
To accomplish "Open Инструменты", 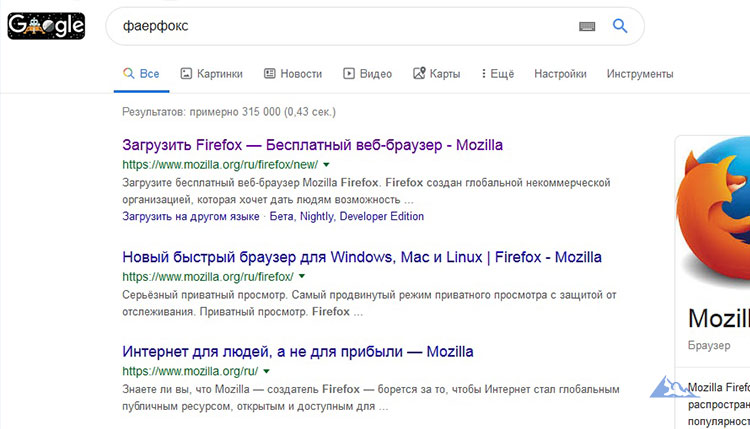I will [640, 74].
